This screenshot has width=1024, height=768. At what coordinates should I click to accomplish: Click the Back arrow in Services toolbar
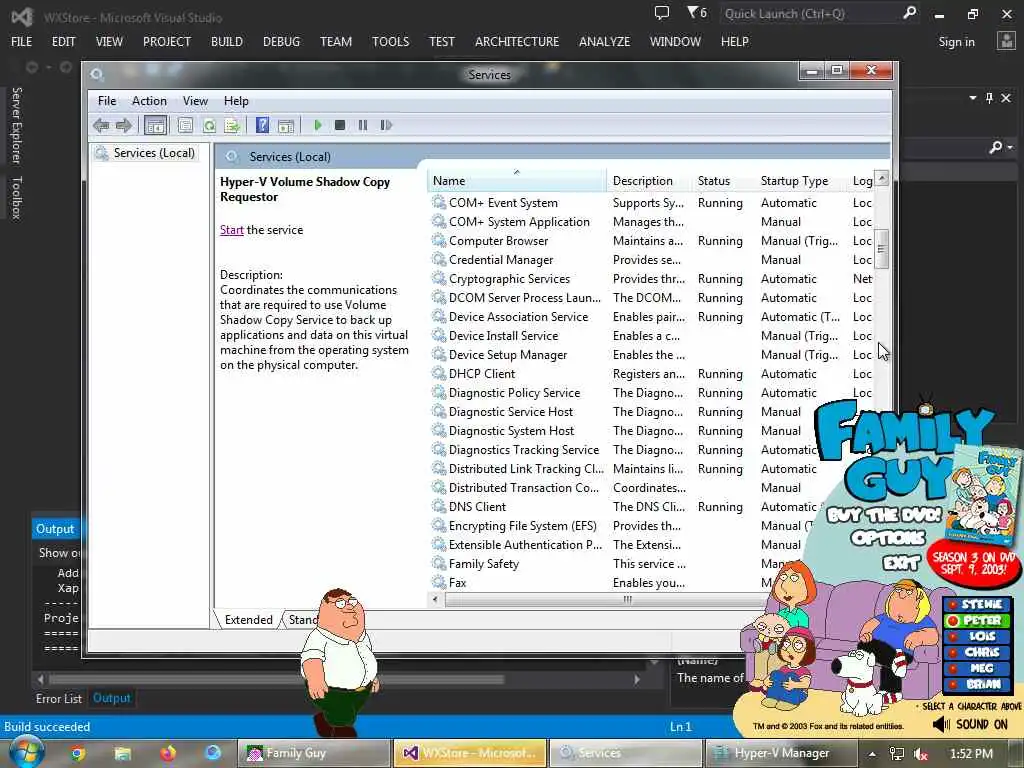[101, 125]
